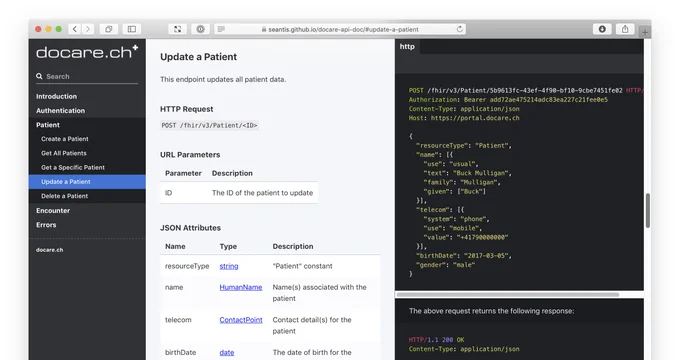Click 'The above request returns the following response' text
This screenshot has height=360, width=680.
pos(491,311)
